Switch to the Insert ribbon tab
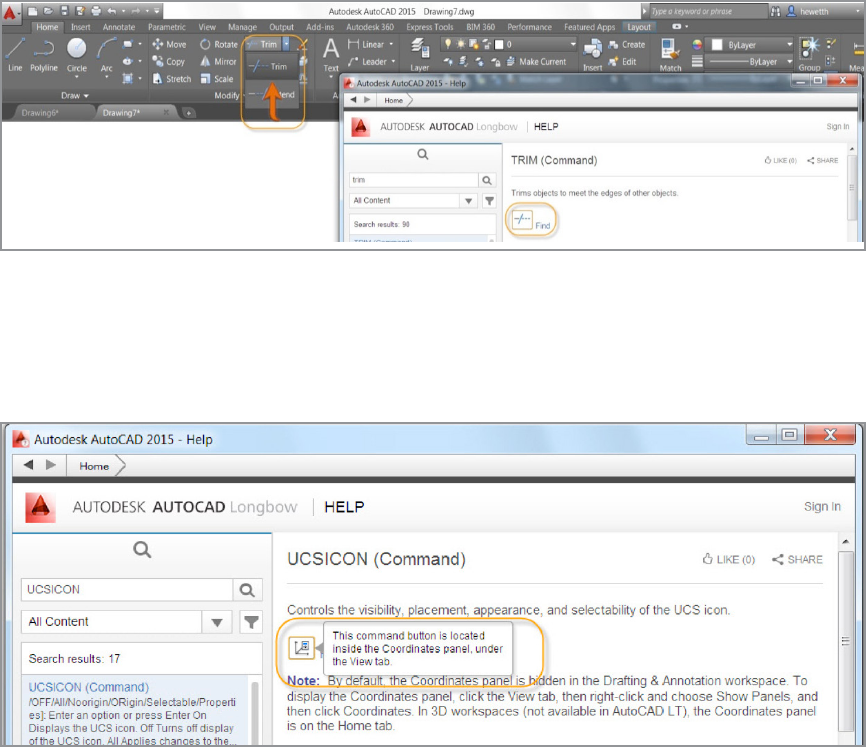Viewport: 866px width, 747px height. click(x=81, y=27)
